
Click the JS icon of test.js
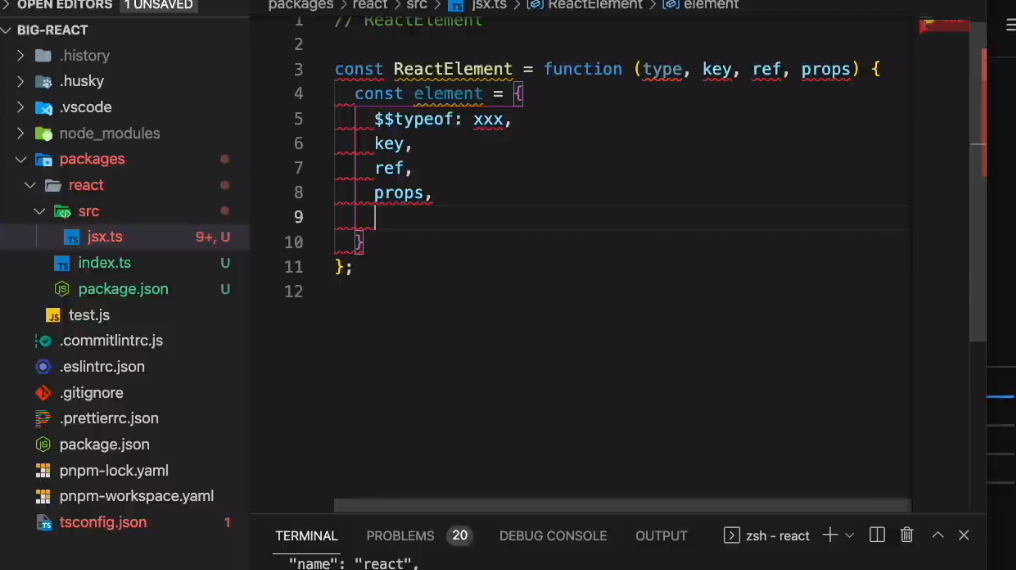[53, 315]
